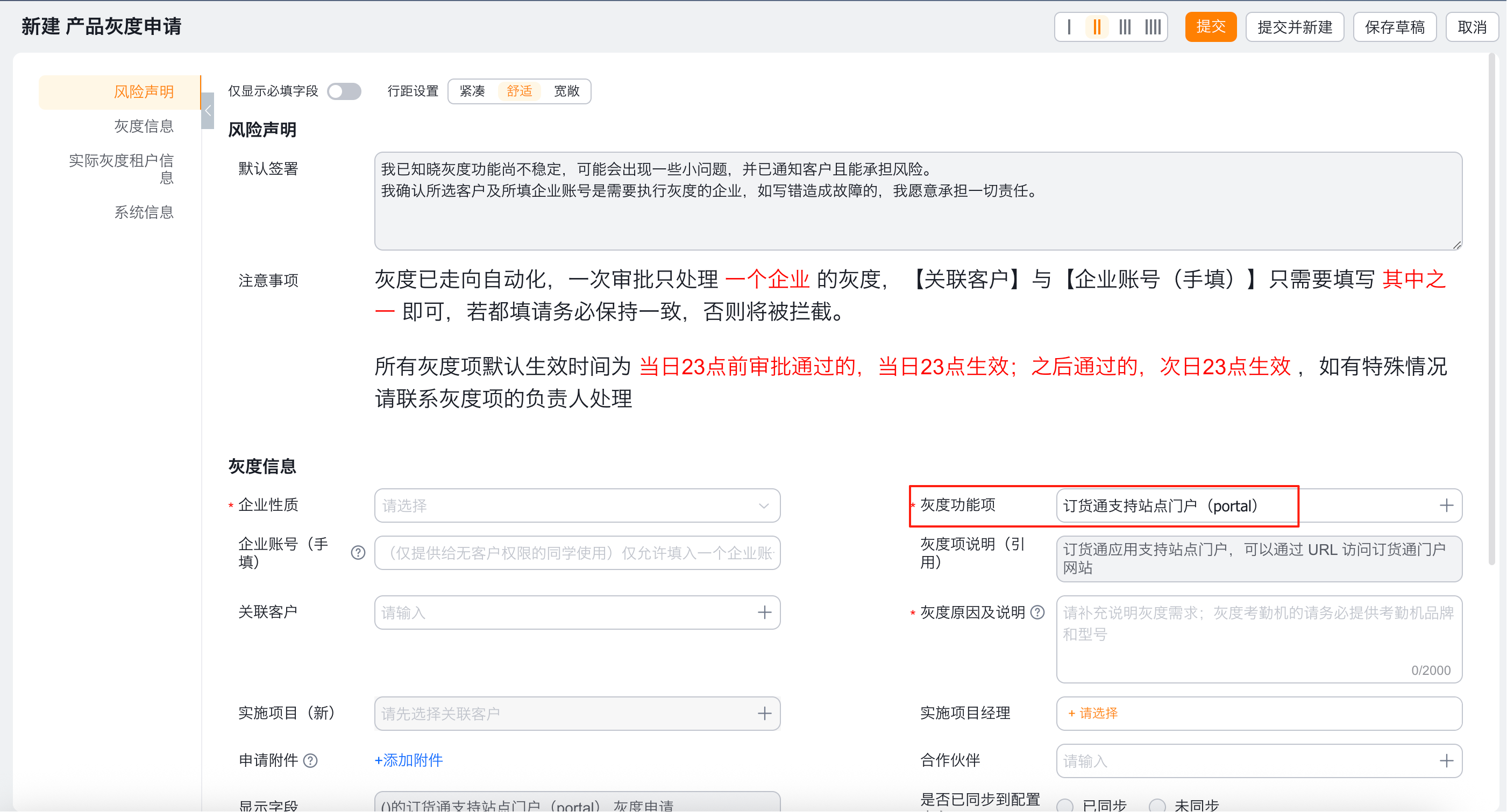
Task: Click plus icon in 合作伙伴 field
Action: click(1446, 760)
